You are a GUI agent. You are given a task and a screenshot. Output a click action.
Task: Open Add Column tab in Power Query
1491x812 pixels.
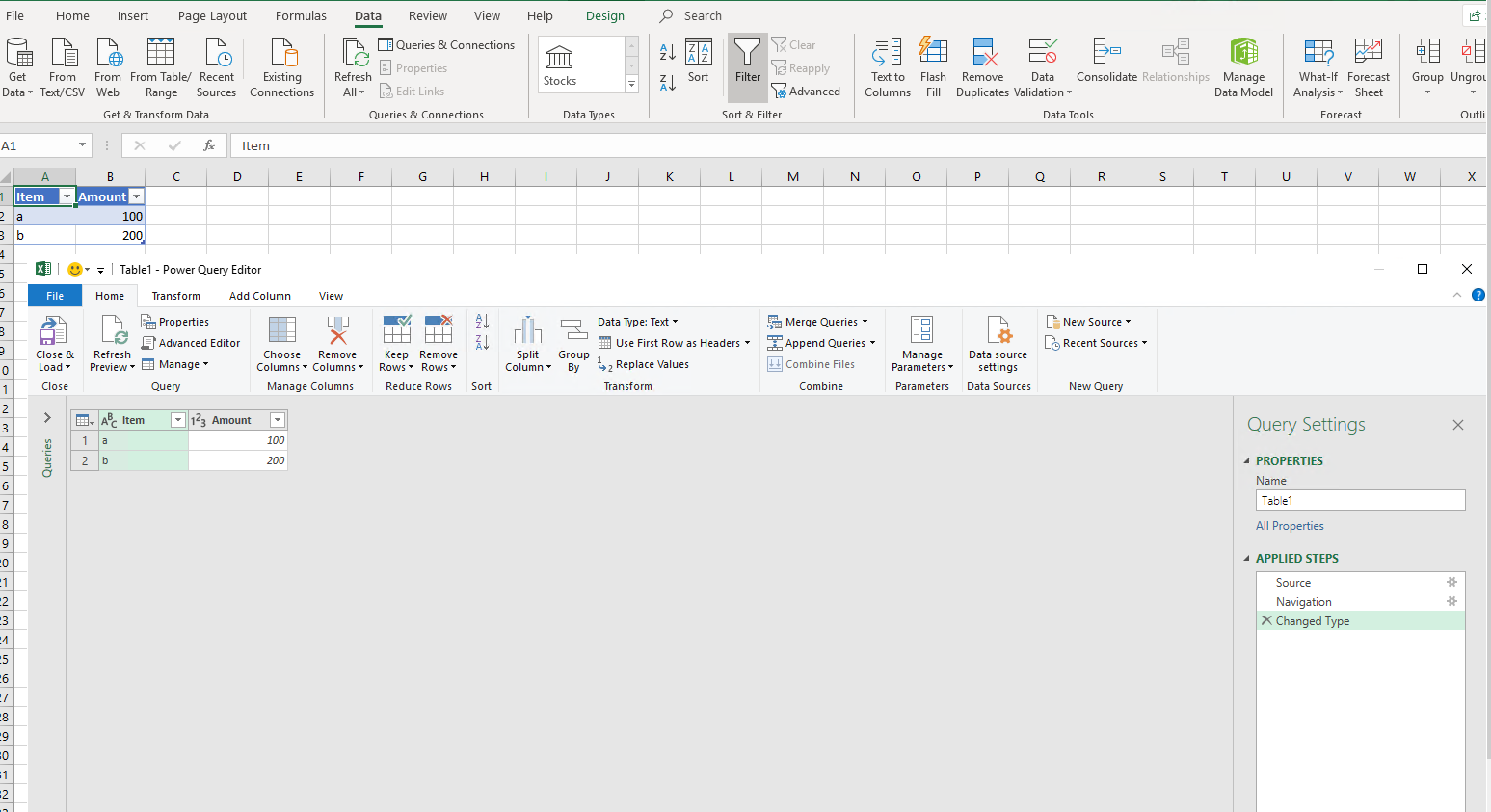tap(260, 296)
